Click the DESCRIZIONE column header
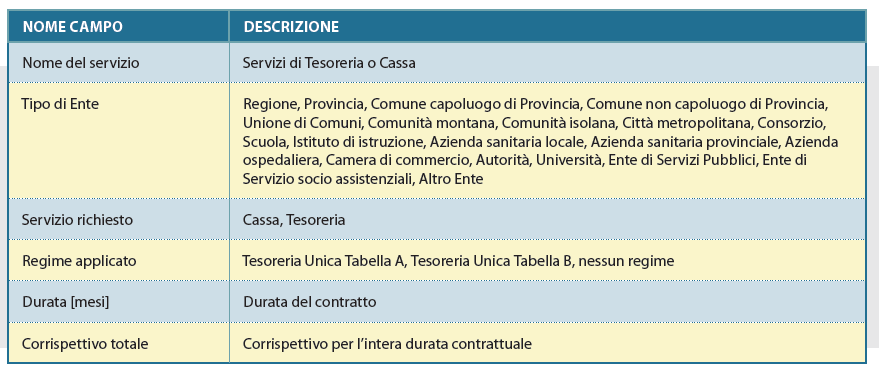Screen dimensions: 879x374 pos(547,27)
